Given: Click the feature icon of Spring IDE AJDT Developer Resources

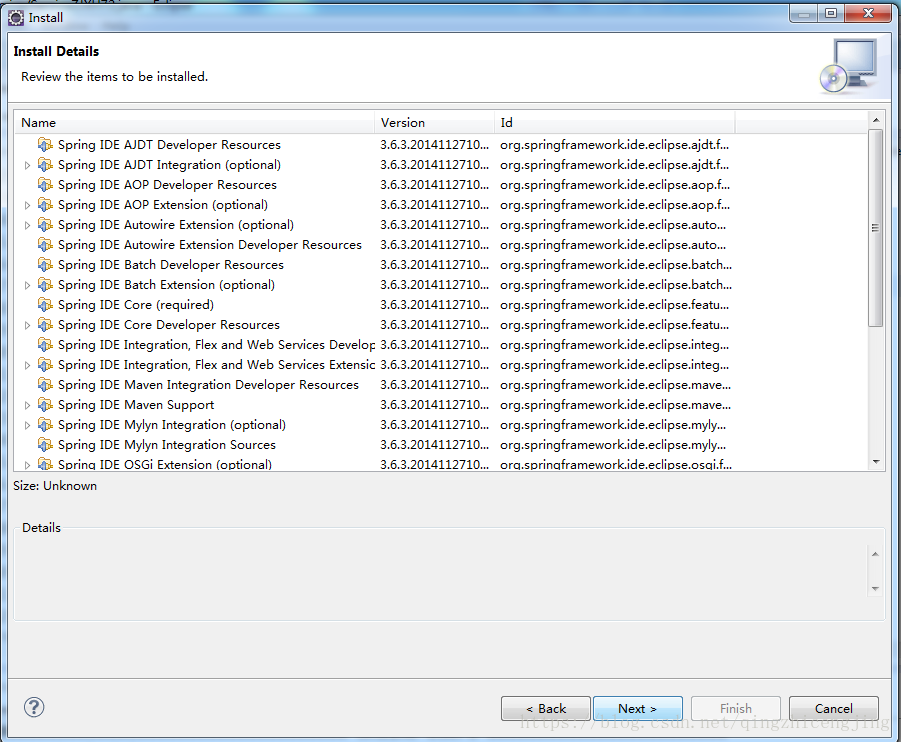Looking at the screenshot, I should [x=45, y=144].
